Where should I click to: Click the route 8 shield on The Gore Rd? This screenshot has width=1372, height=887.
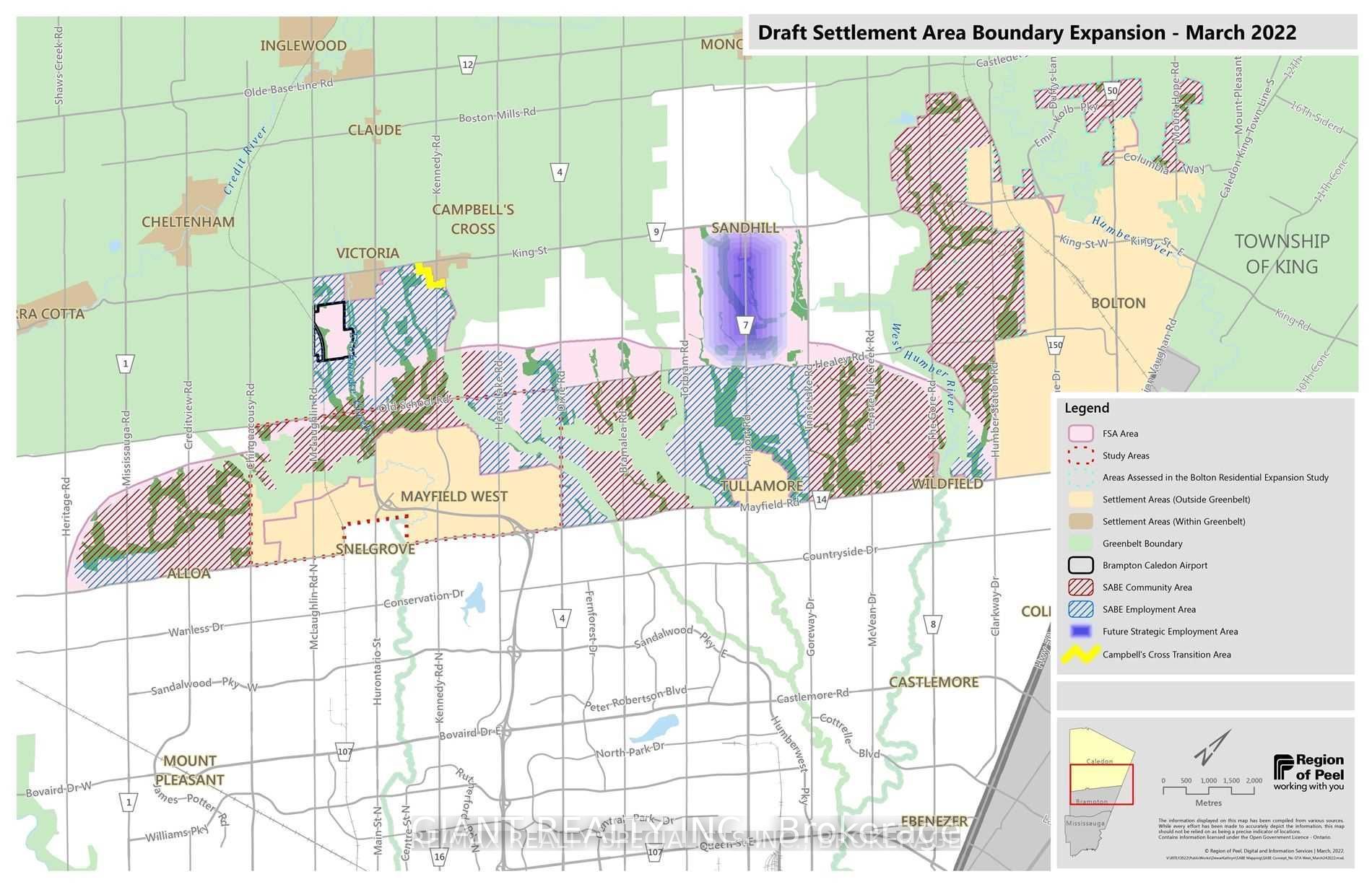(x=933, y=624)
